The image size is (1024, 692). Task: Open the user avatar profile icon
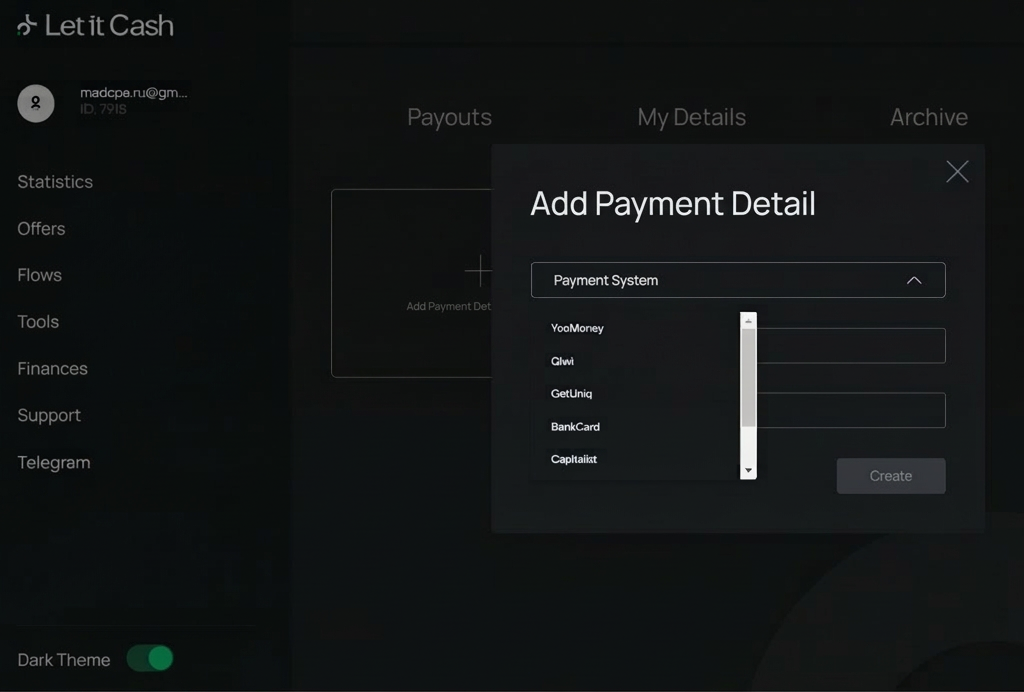tap(36, 103)
